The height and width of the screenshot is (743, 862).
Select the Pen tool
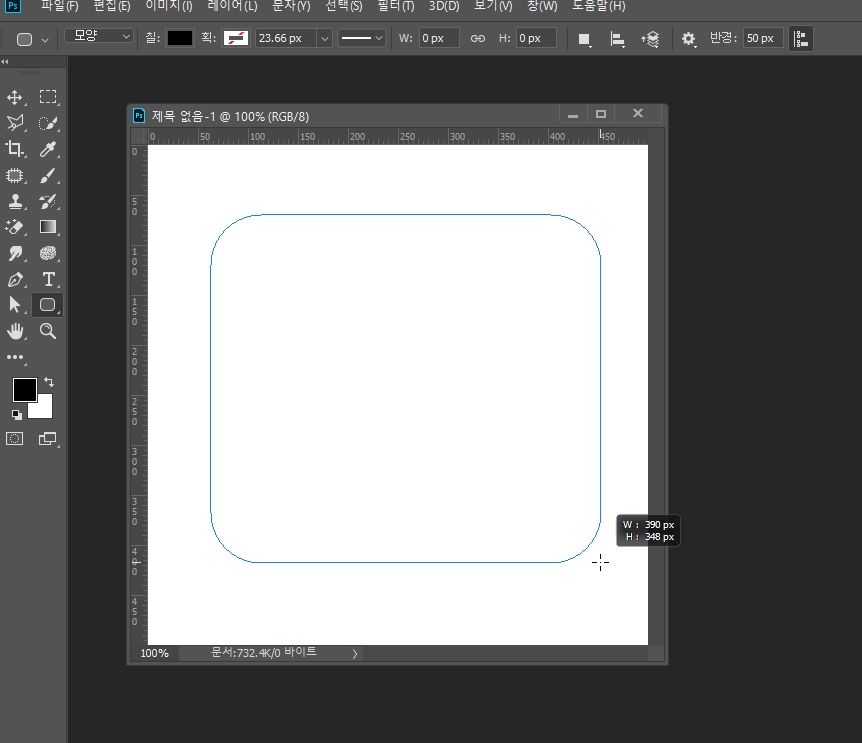pos(15,279)
